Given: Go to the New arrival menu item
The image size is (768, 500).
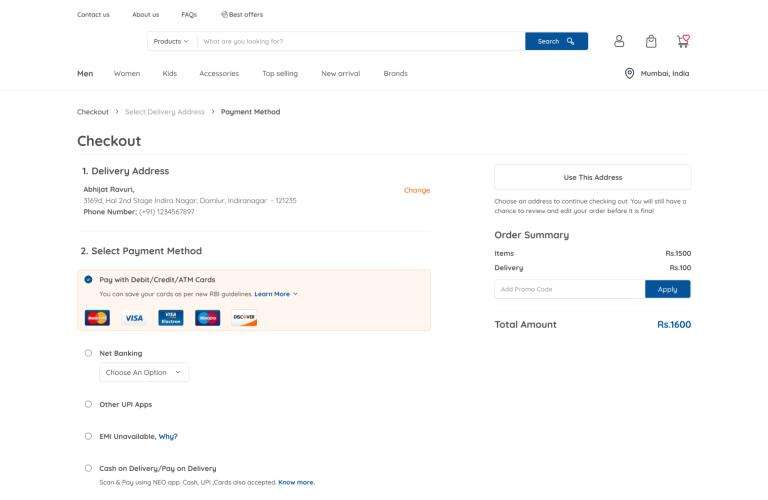Looking at the screenshot, I should 340,73.
